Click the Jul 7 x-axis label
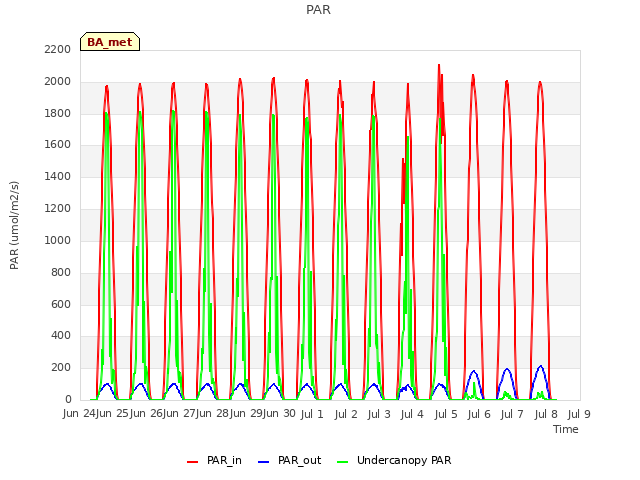Image resolution: width=640 pixels, height=480 pixels. pyautogui.click(x=512, y=414)
